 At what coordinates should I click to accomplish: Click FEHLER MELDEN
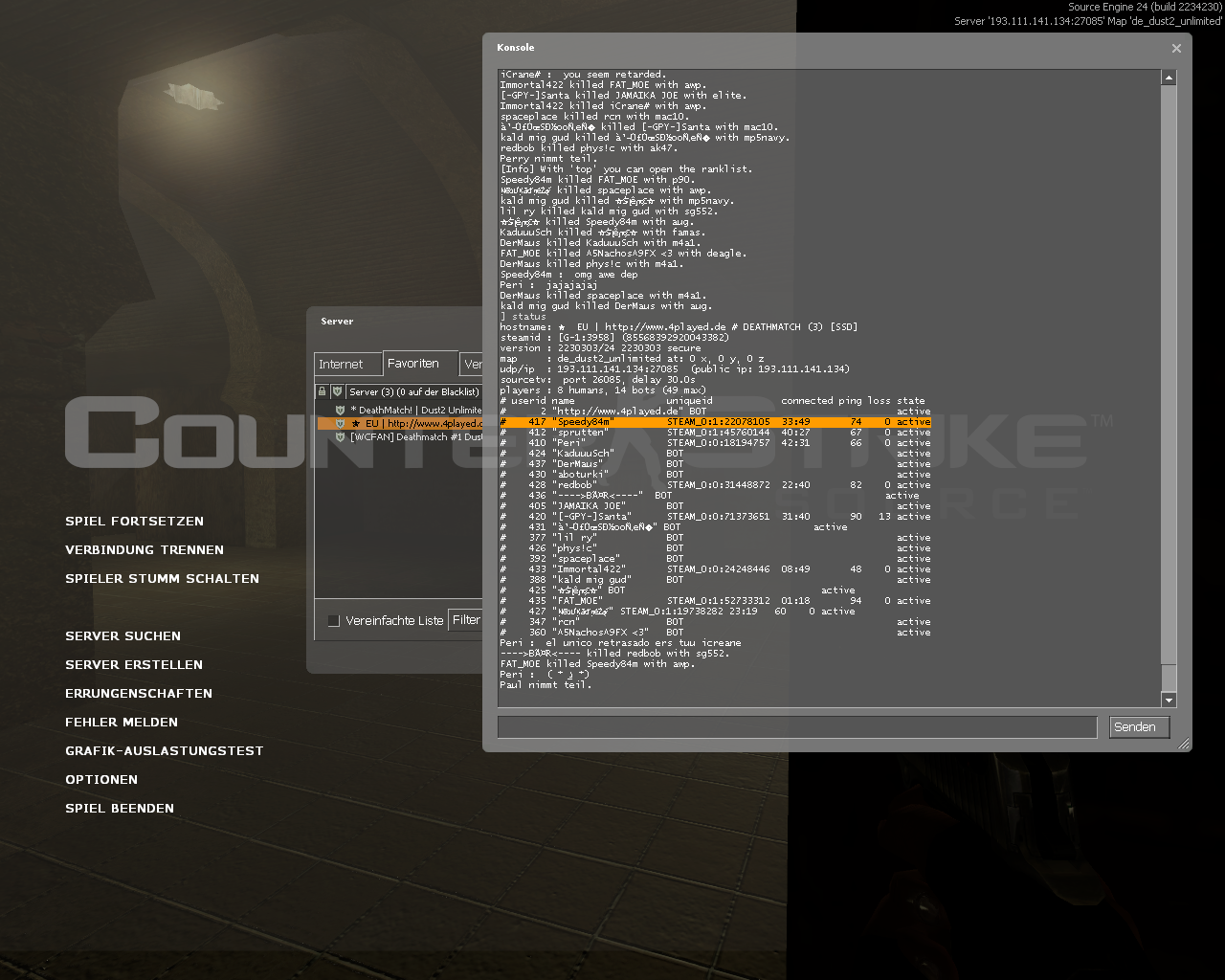[x=122, y=723]
